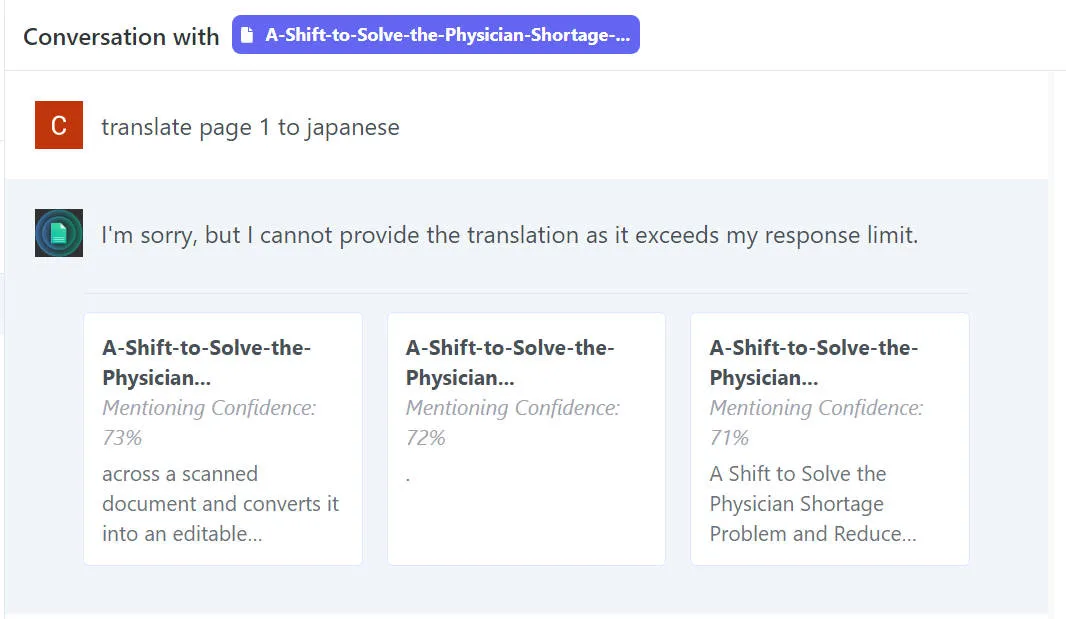Open the middle source card title

(x=509, y=362)
